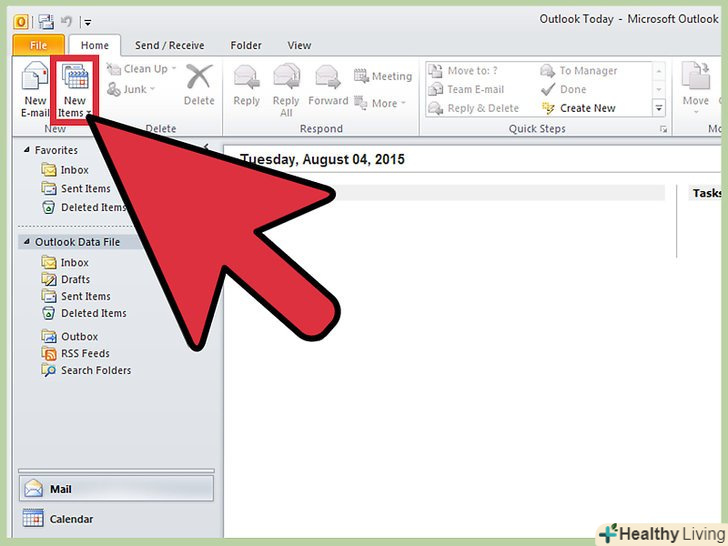Open Deleted Items under Outlook Data File
This screenshot has height=546, width=728.
tap(84, 313)
